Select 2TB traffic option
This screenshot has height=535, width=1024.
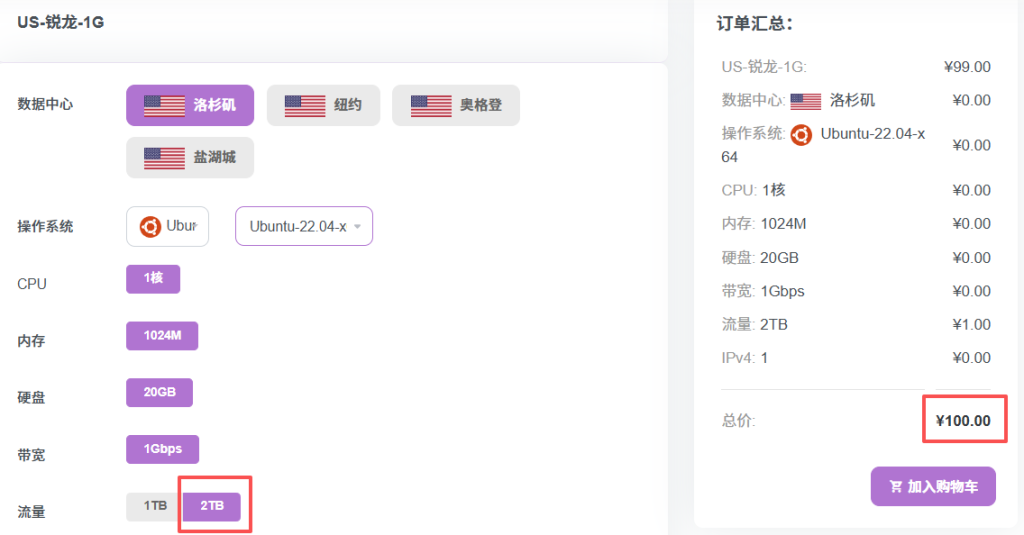tap(212, 507)
